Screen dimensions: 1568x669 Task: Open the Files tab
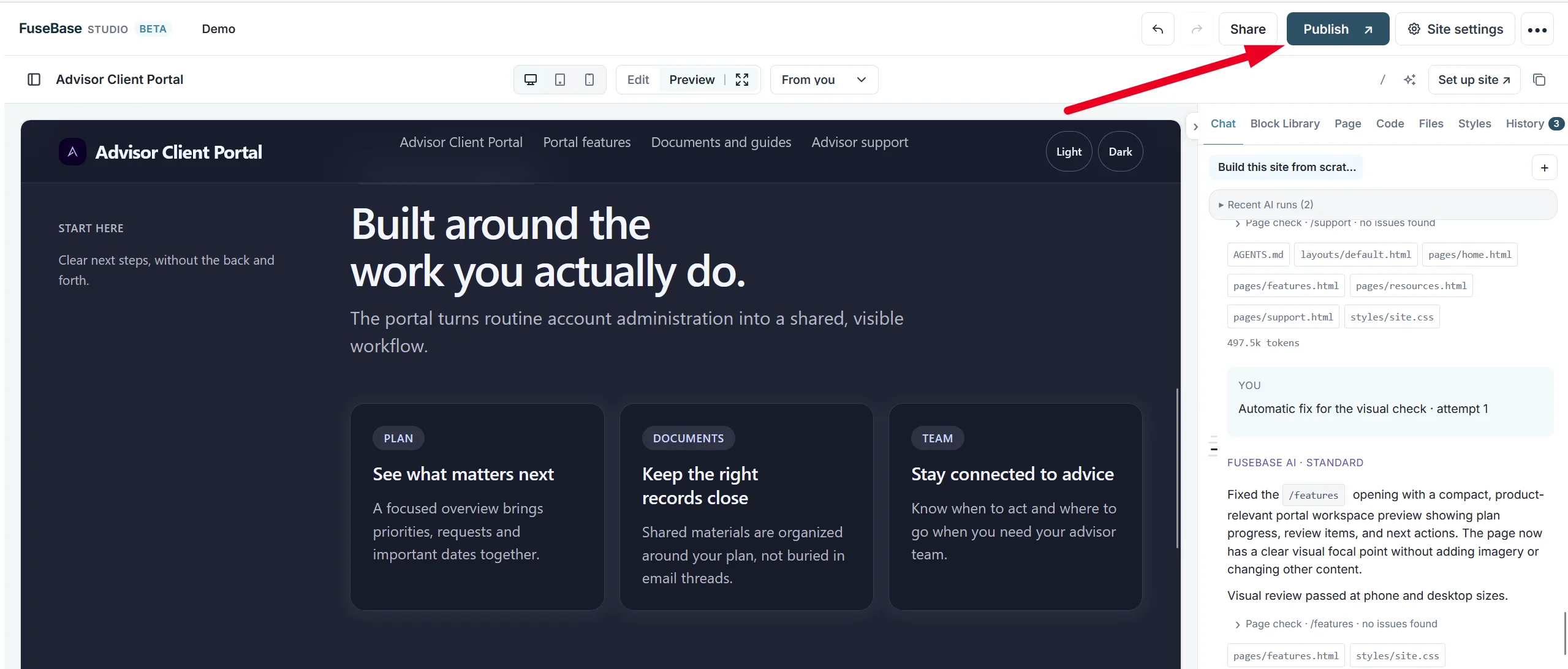1431,124
